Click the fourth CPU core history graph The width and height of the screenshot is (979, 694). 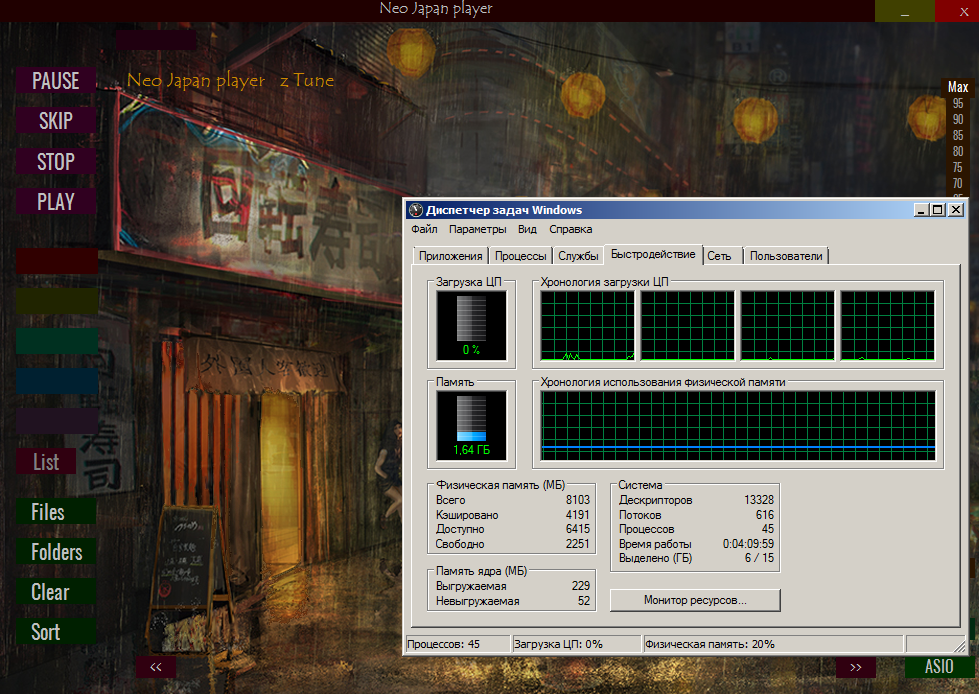(x=887, y=326)
